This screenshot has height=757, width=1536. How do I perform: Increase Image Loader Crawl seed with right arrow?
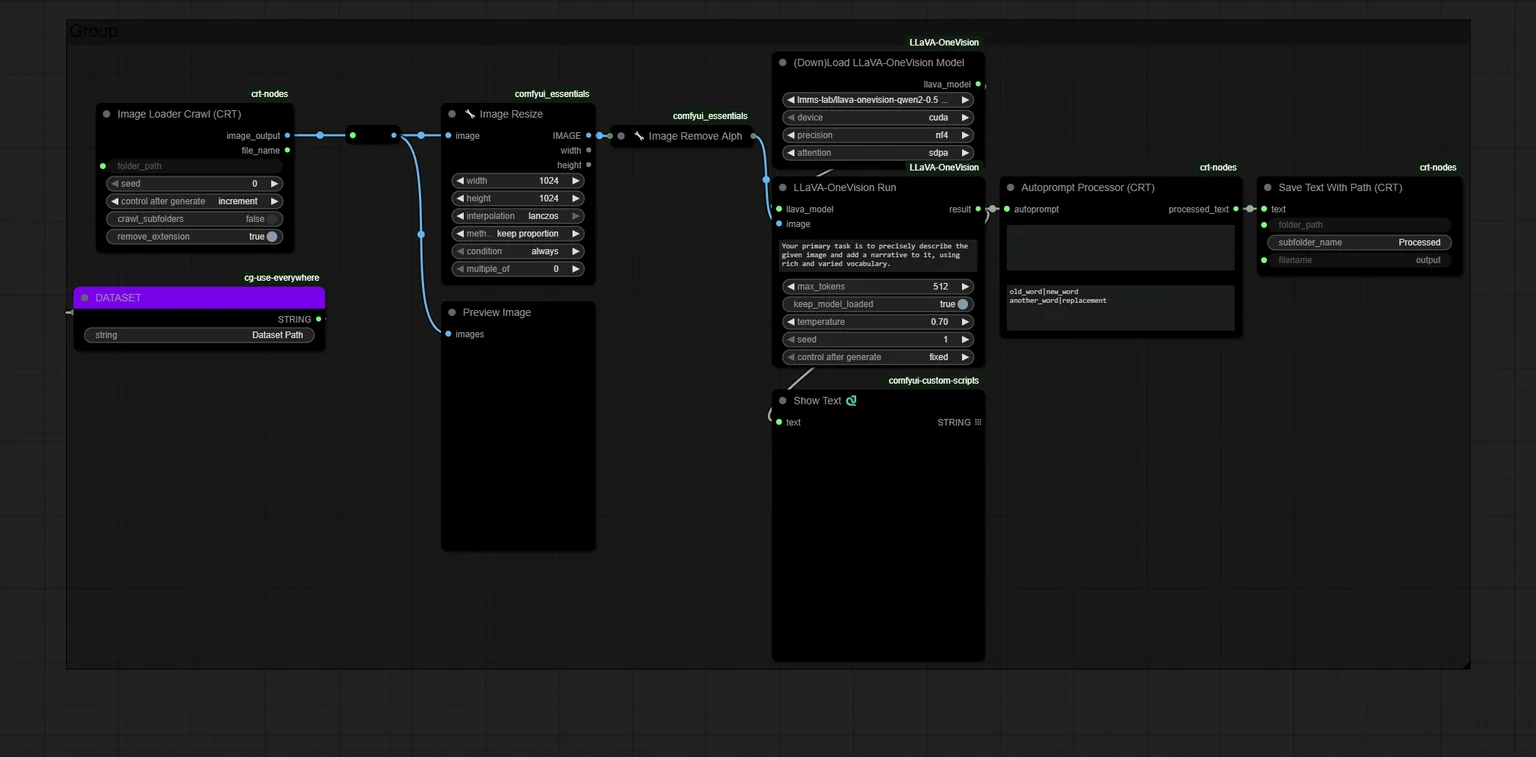[275, 184]
